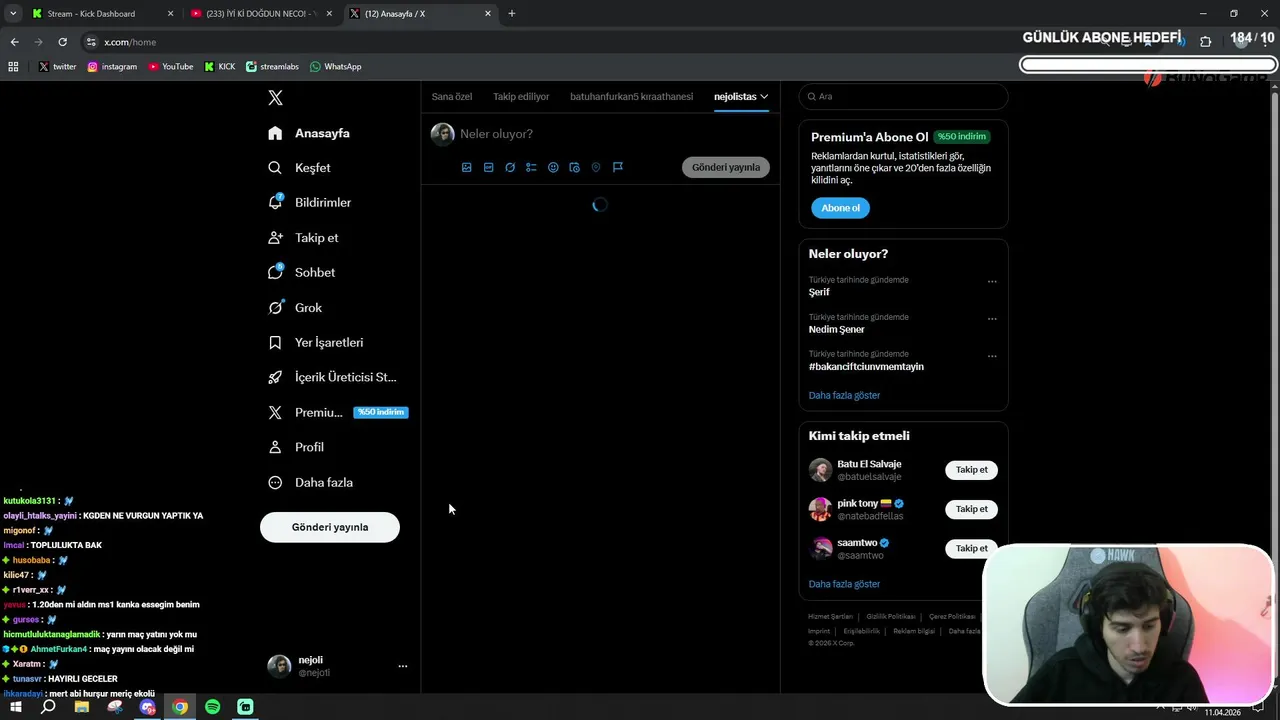Click composer Gönderi yayınla button

point(726,167)
